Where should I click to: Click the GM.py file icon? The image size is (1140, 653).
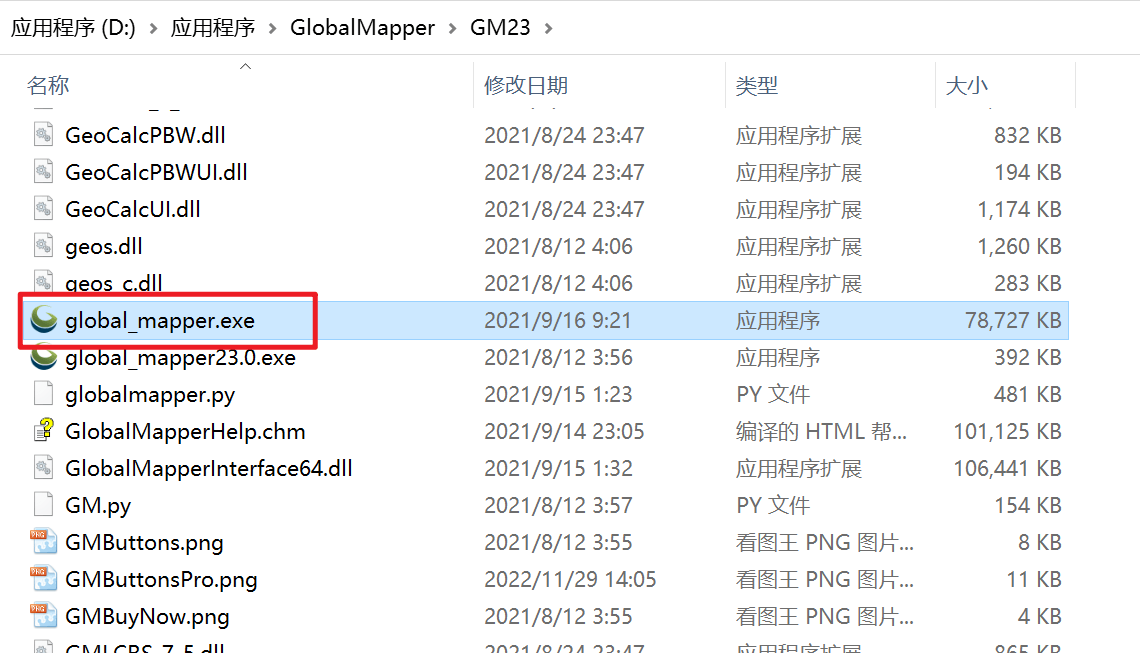tap(44, 505)
